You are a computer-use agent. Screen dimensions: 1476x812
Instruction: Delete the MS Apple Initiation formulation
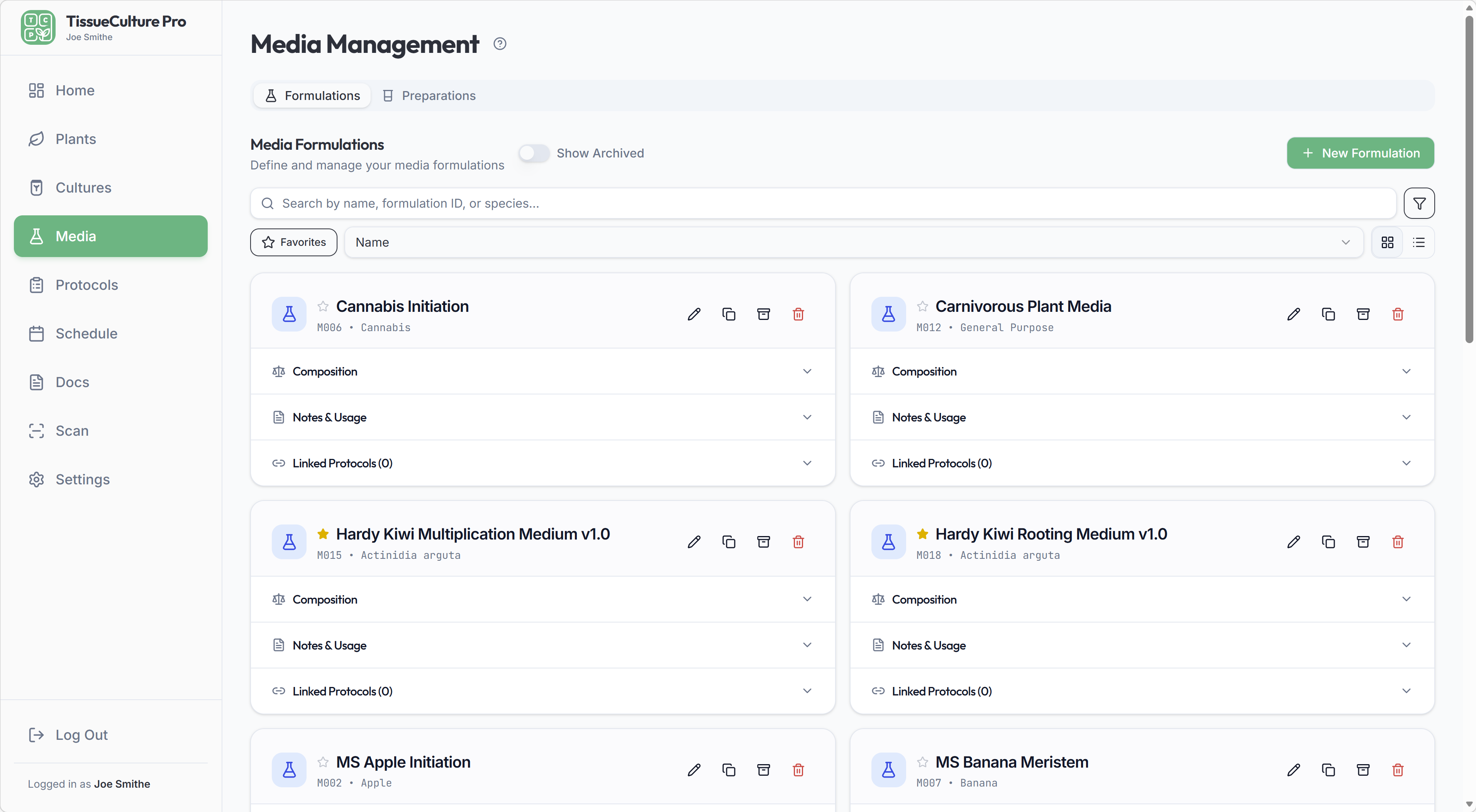point(798,770)
